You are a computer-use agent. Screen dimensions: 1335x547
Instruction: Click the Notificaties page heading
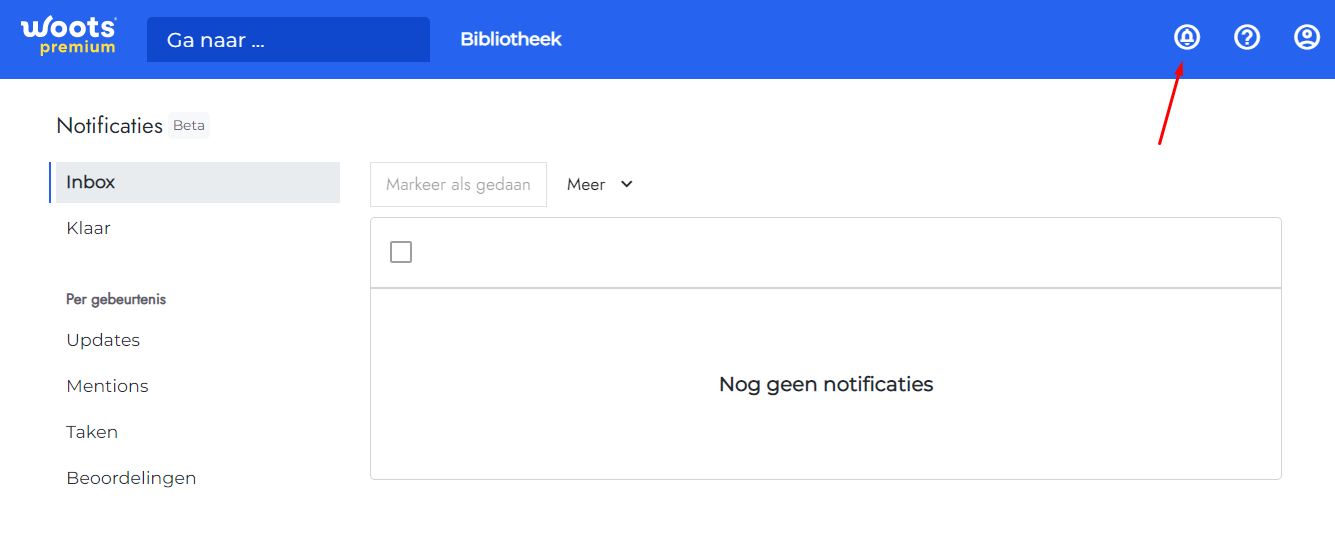[109, 126]
